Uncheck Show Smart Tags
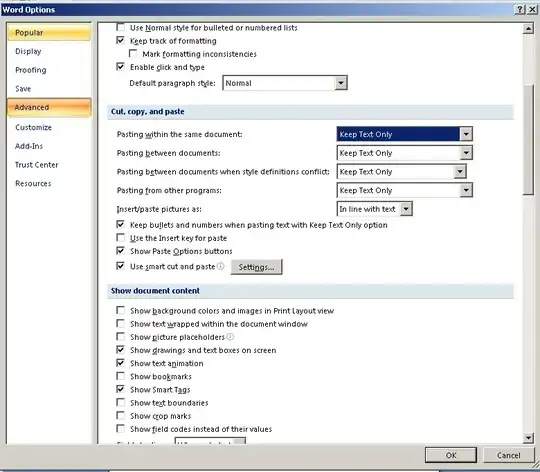 (121, 389)
